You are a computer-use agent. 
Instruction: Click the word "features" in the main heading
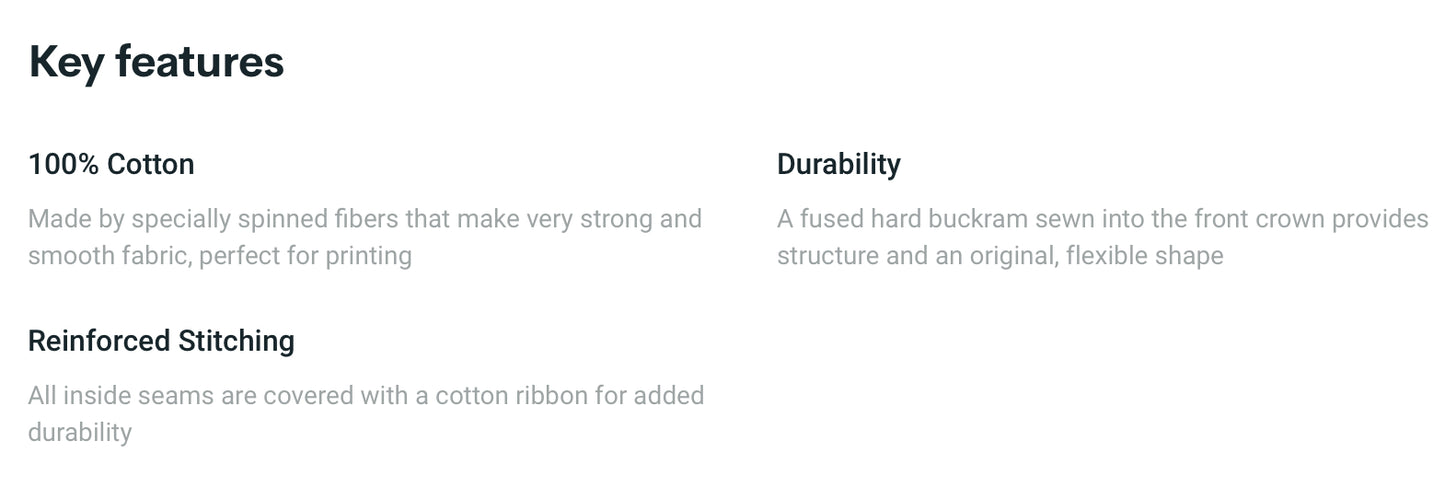(x=199, y=62)
